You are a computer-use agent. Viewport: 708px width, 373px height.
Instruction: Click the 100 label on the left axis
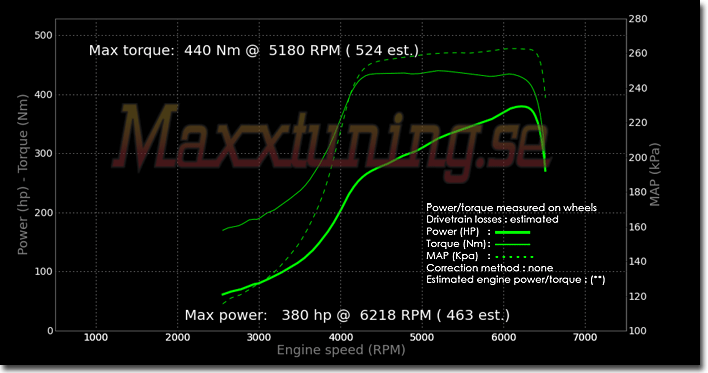click(x=43, y=272)
